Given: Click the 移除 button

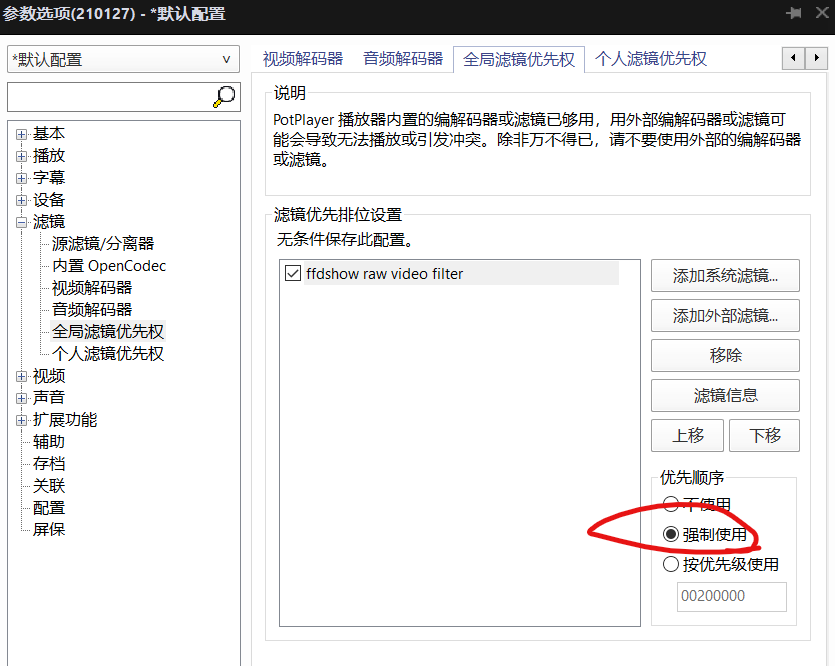Looking at the screenshot, I should (x=725, y=355).
